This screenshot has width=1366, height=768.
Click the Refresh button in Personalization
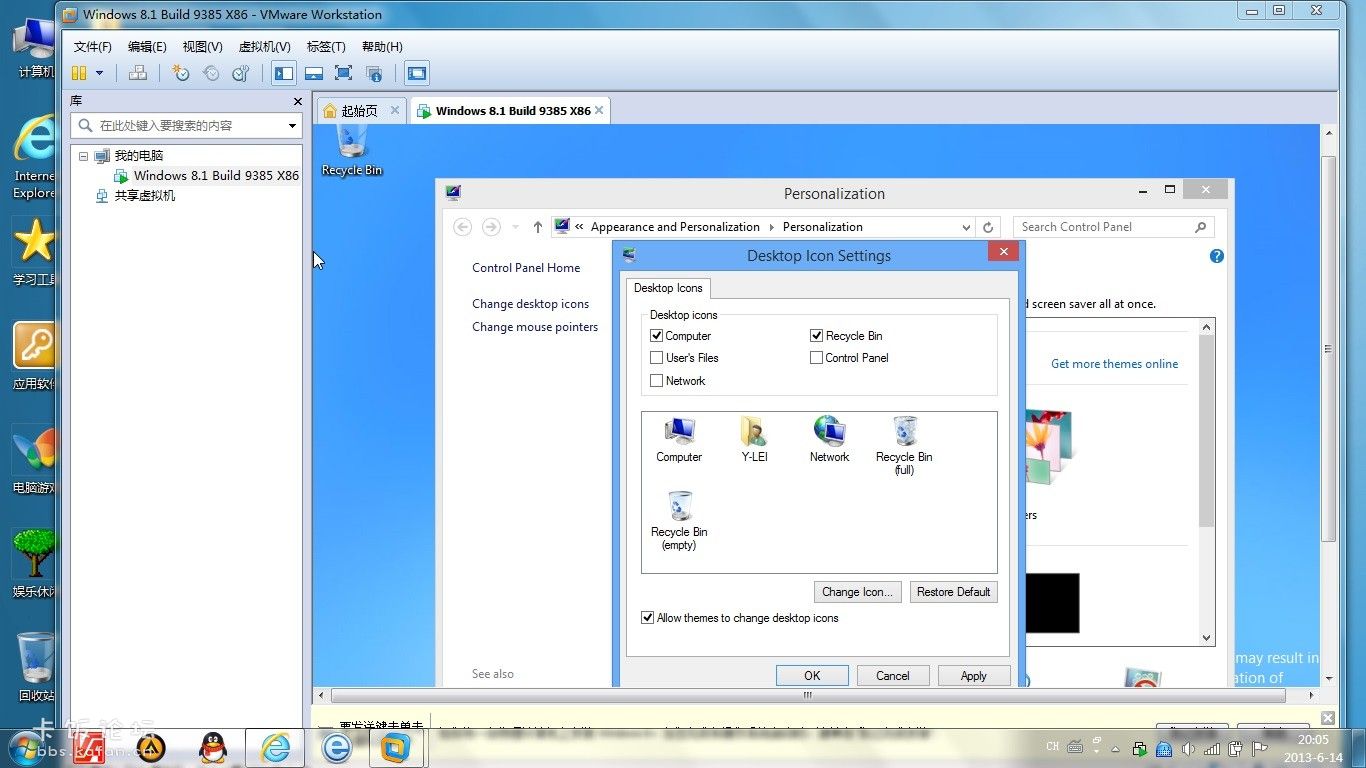(x=988, y=227)
